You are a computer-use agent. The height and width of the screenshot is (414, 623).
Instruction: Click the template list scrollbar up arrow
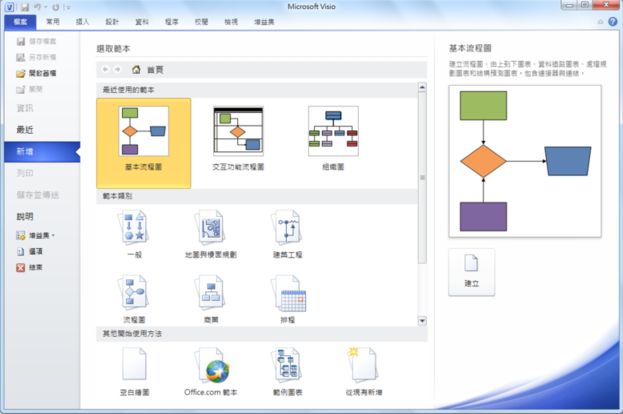pos(422,87)
